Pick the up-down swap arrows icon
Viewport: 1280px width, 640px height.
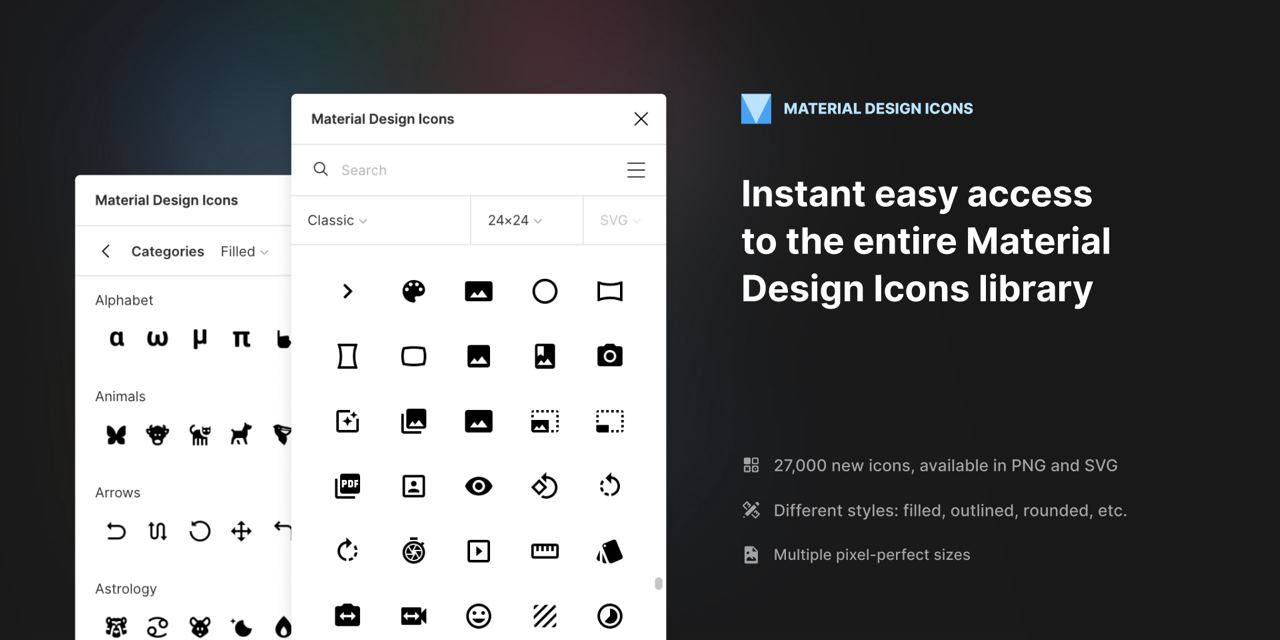coord(158,531)
